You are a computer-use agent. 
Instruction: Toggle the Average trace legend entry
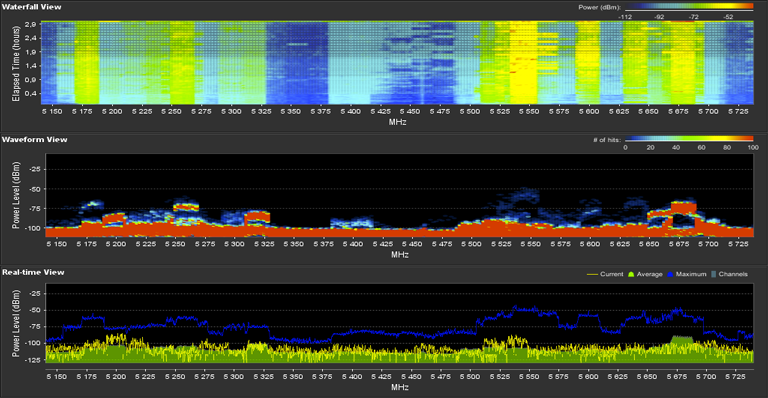645,274
